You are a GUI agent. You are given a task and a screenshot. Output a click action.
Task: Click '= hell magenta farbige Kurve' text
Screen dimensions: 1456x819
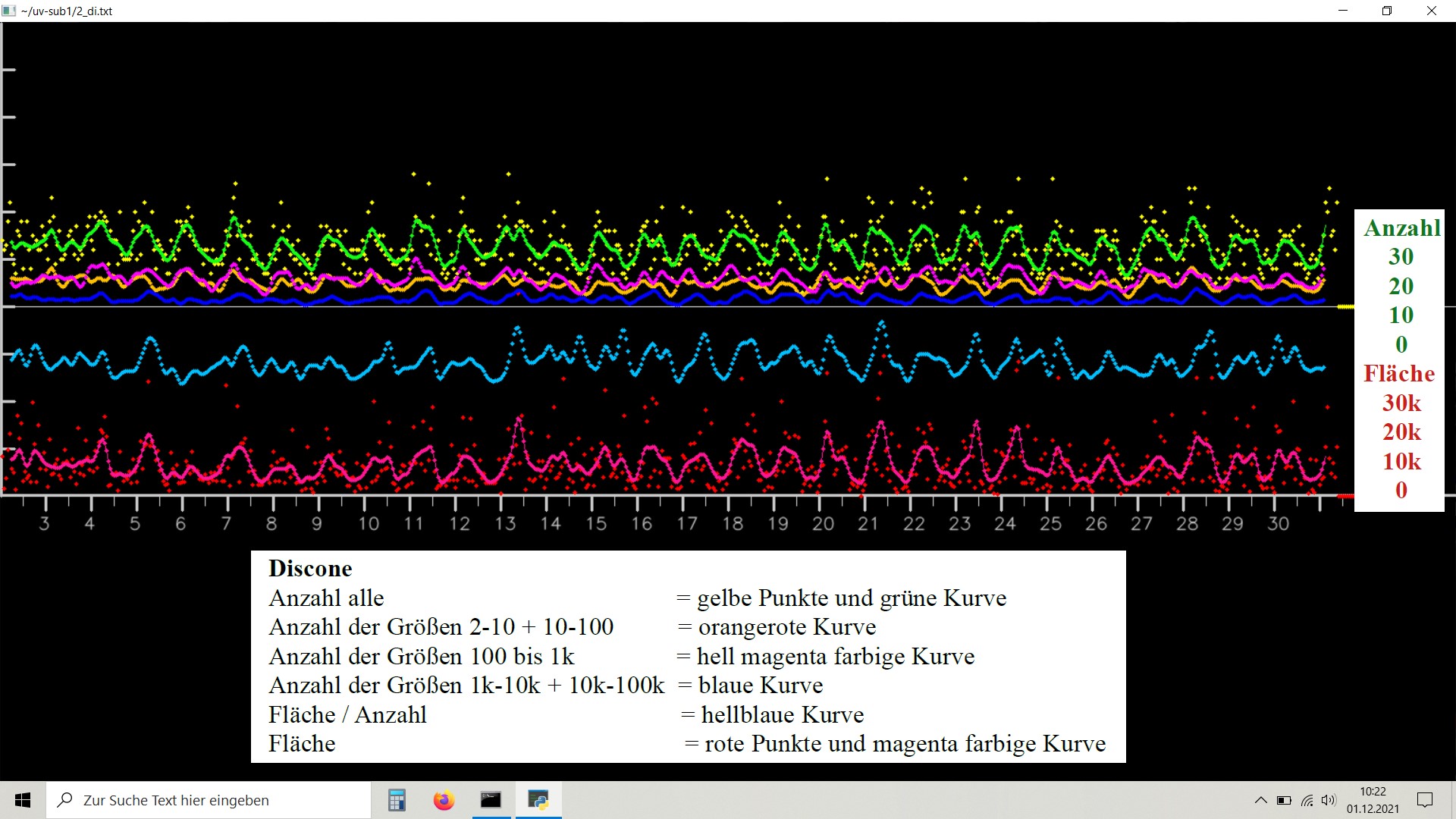click(x=825, y=657)
